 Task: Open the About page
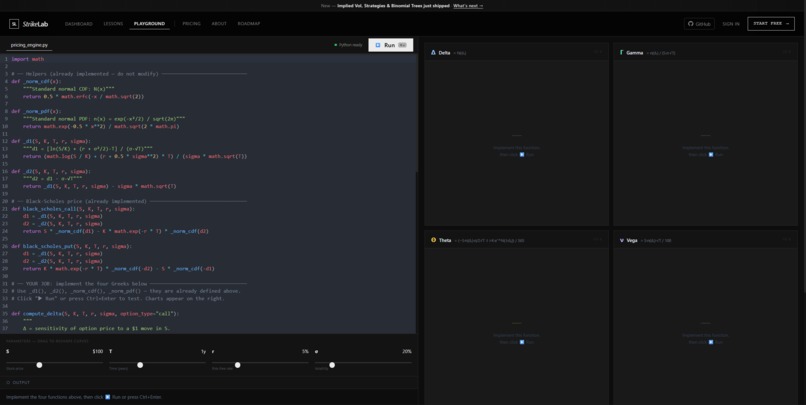click(x=219, y=24)
